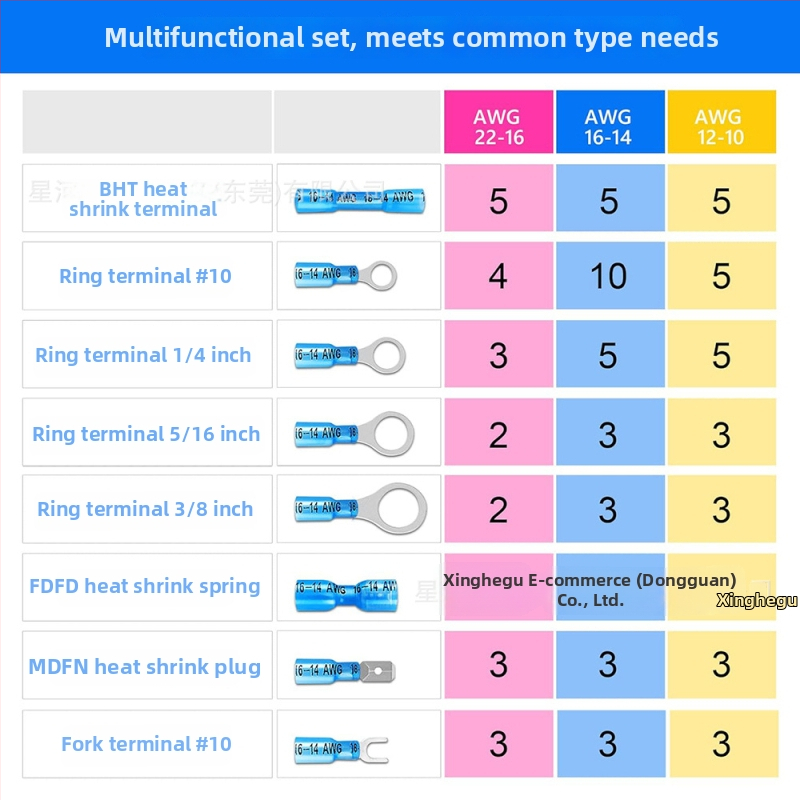This screenshot has width=800, height=800.
Task: Select the yellow AWG 12-10 column header
Action: pyautogui.click(x=721, y=127)
